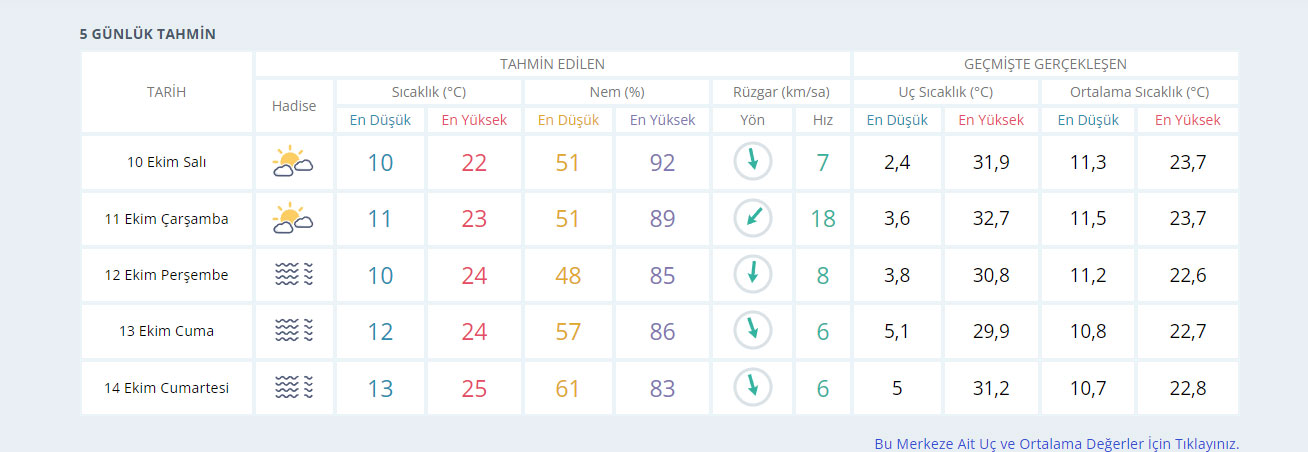Screen dimensions: 1308x452
Task: Click the fog icon for 14 Ekim Cumartesi
Action: 293,387
